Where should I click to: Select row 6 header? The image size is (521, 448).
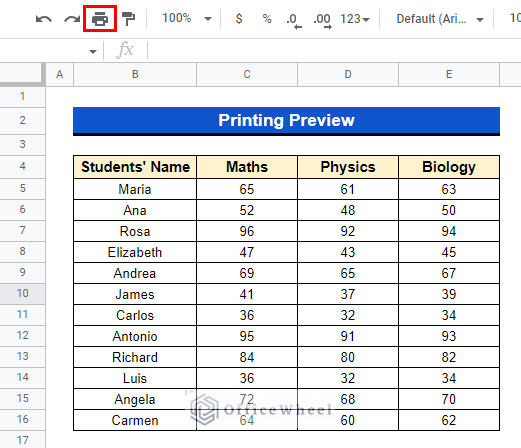tap(22, 209)
